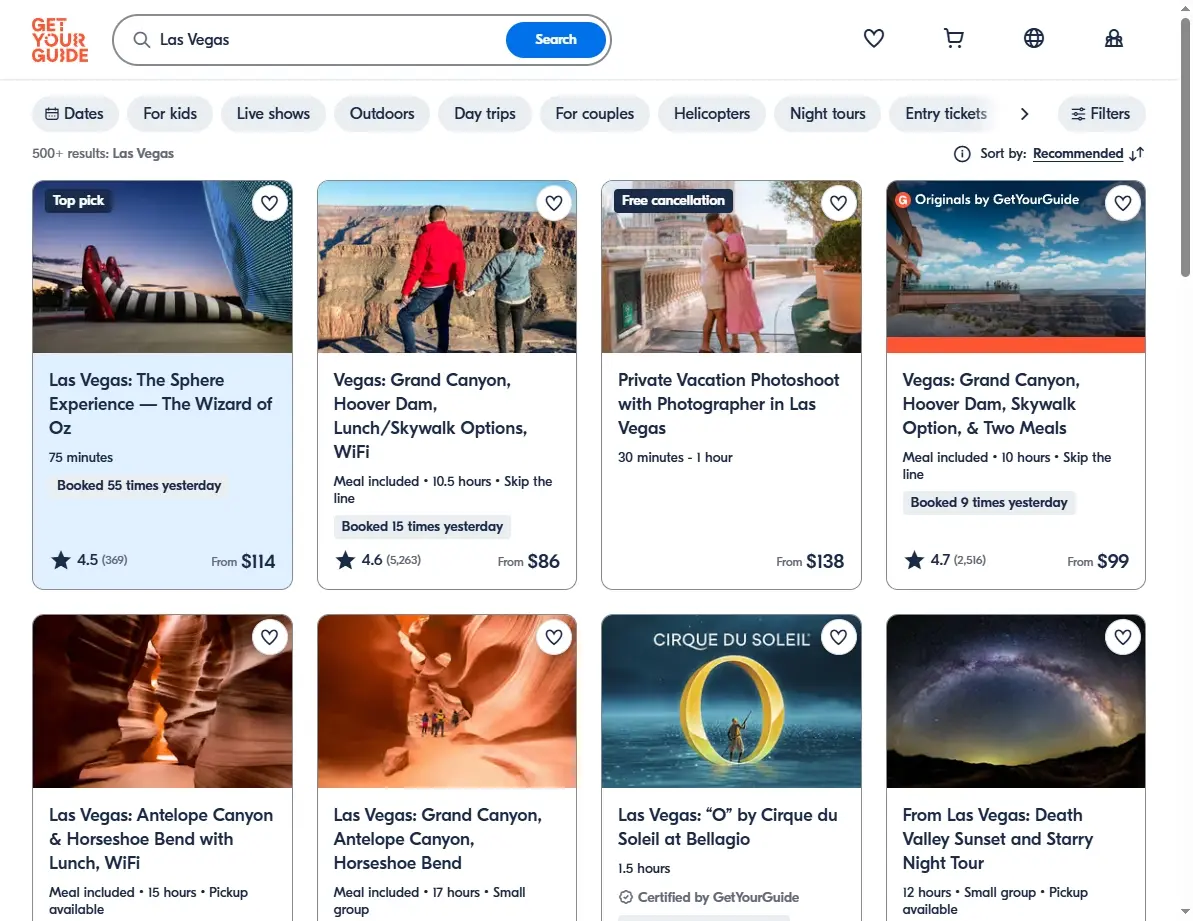The image size is (1193, 921).
Task: Click the 'From $138' price
Action: [x=810, y=561]
